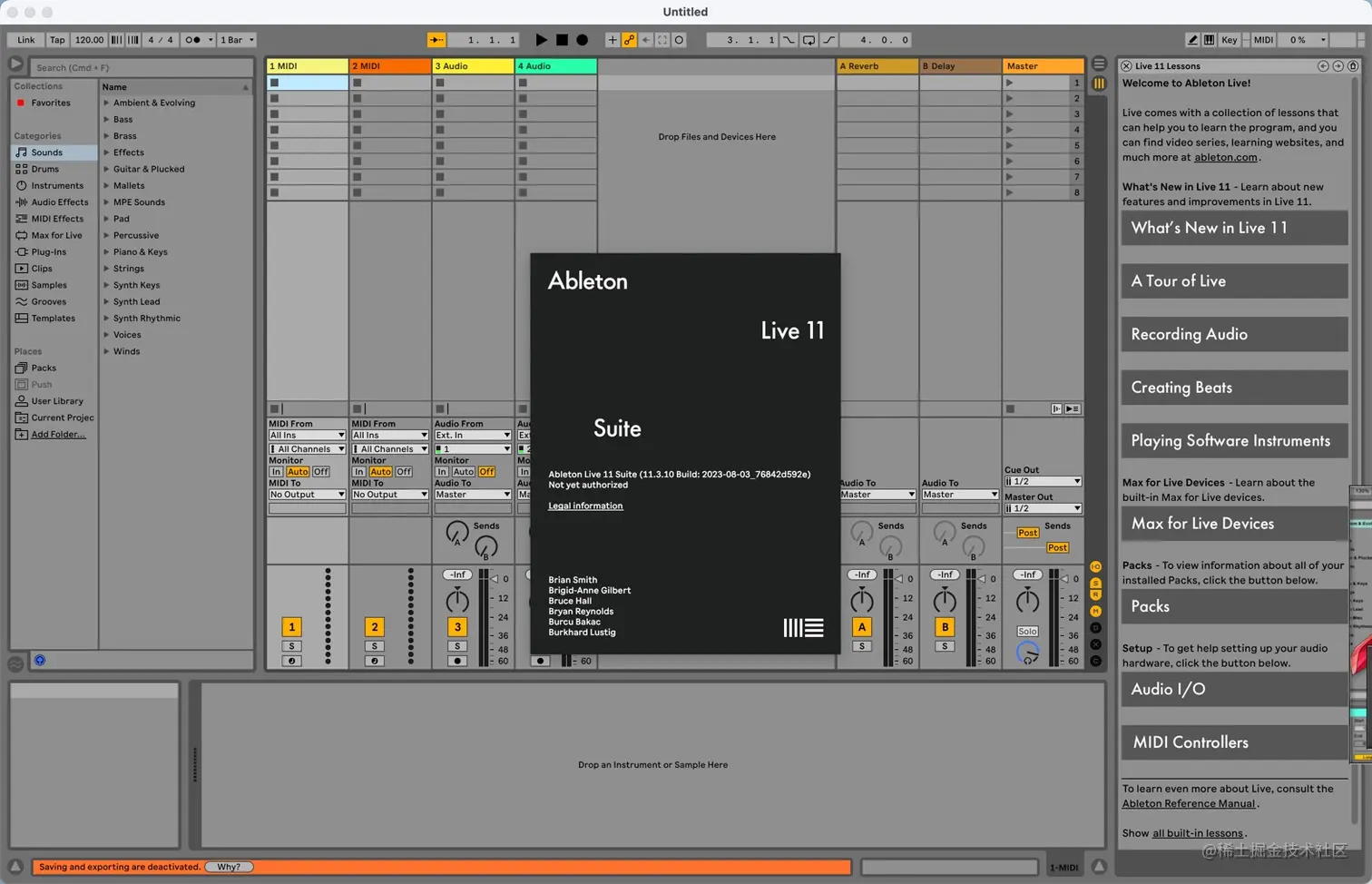Adjust track 3 Send A knob
1372x884 pixels.
click(x=456, y=532)
